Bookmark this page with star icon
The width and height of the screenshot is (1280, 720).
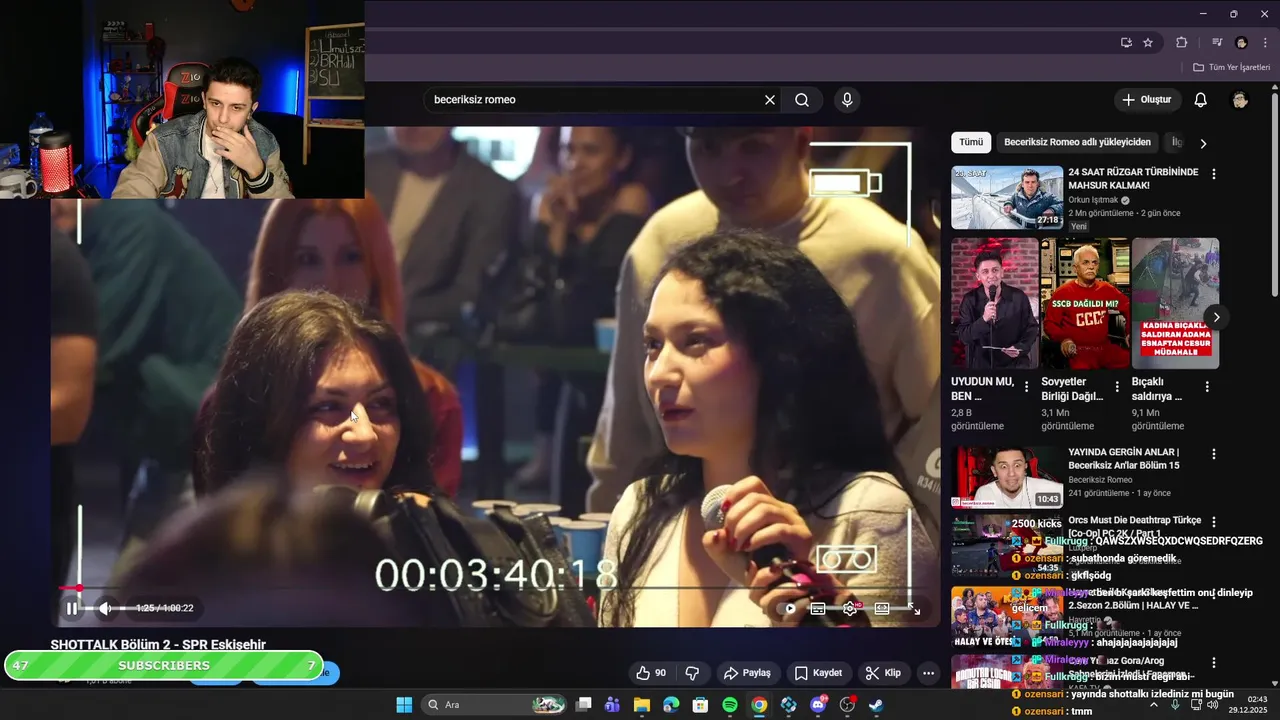1148,42
